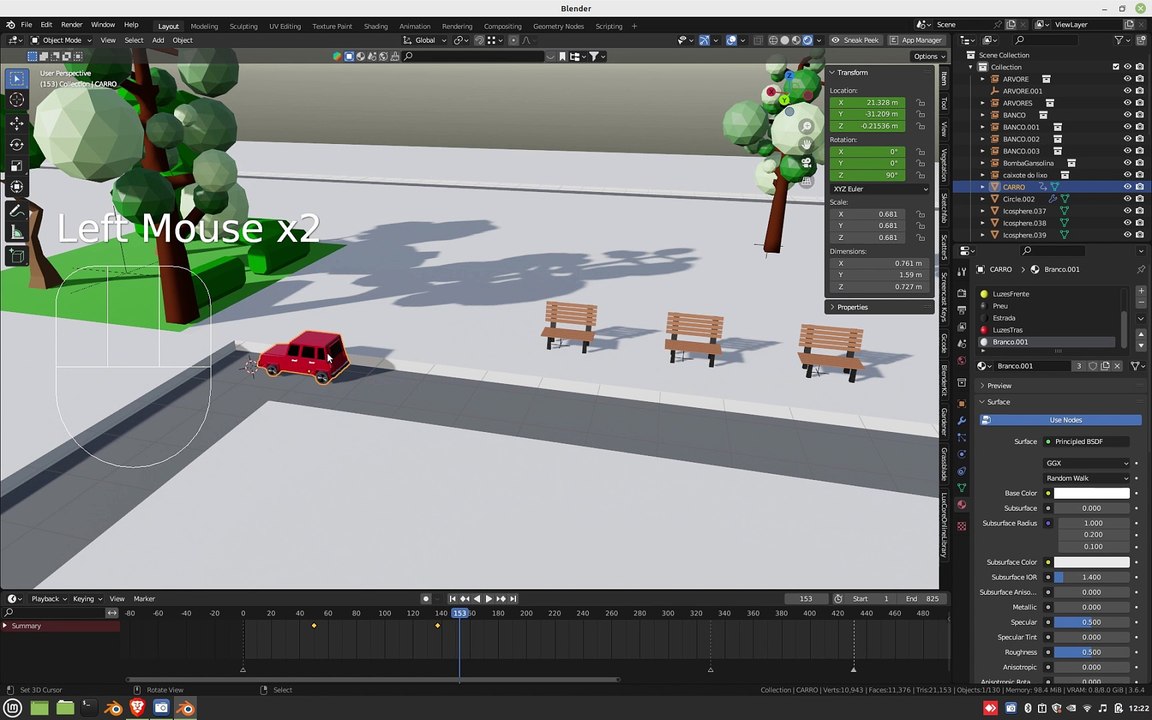Adjust the Roughness 0.500 slider
Viewport: 1152px width, 720px height.
(x=1092, y=652)
